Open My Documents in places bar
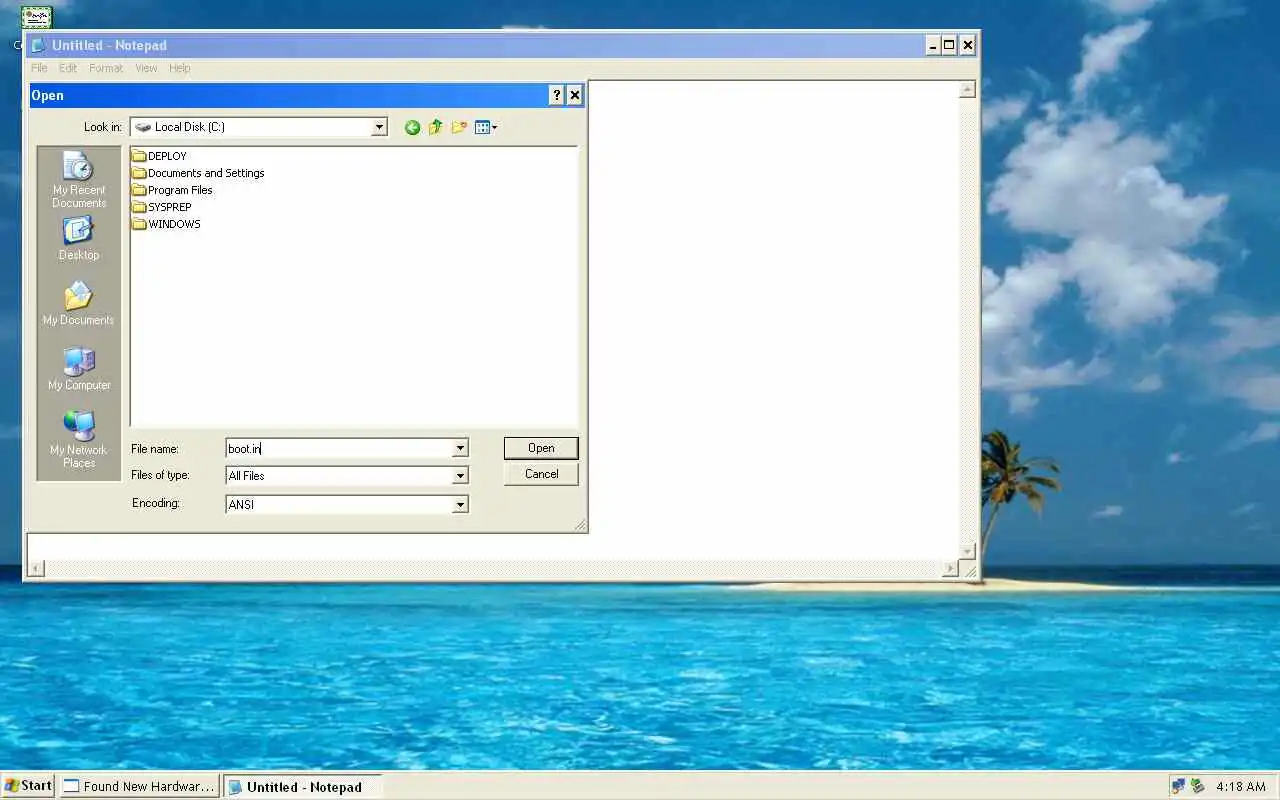Screen dimensions: 1280x800 pyautogui.click(x=79, y=304)
